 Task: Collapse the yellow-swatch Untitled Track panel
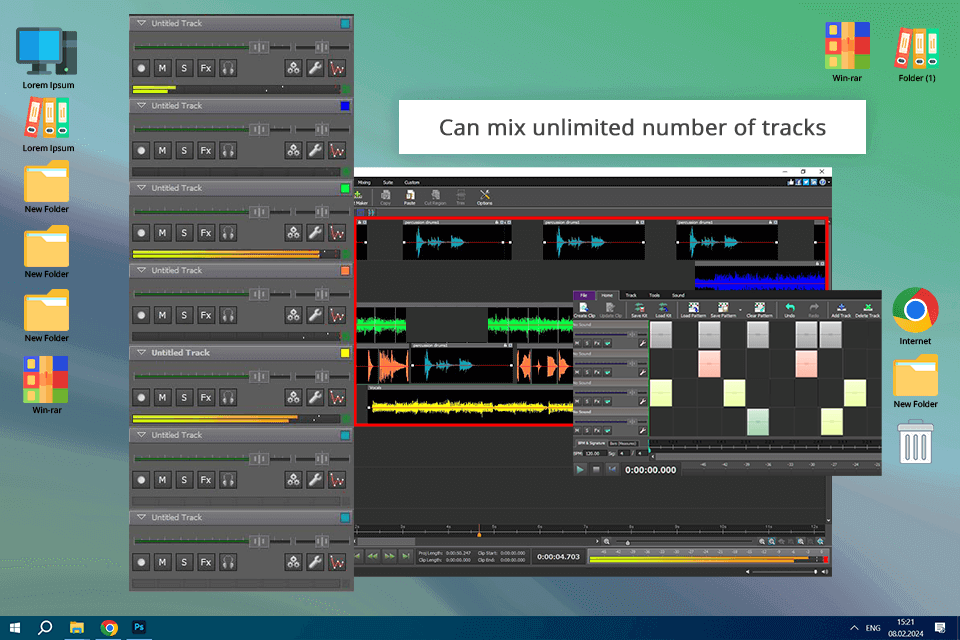point(141,352)
